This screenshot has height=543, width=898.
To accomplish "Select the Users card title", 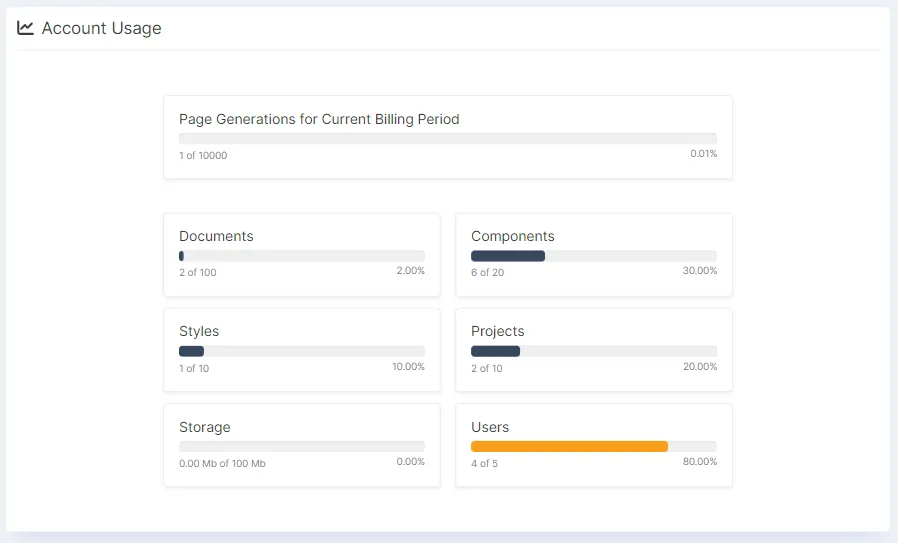I will coord(490,427).
